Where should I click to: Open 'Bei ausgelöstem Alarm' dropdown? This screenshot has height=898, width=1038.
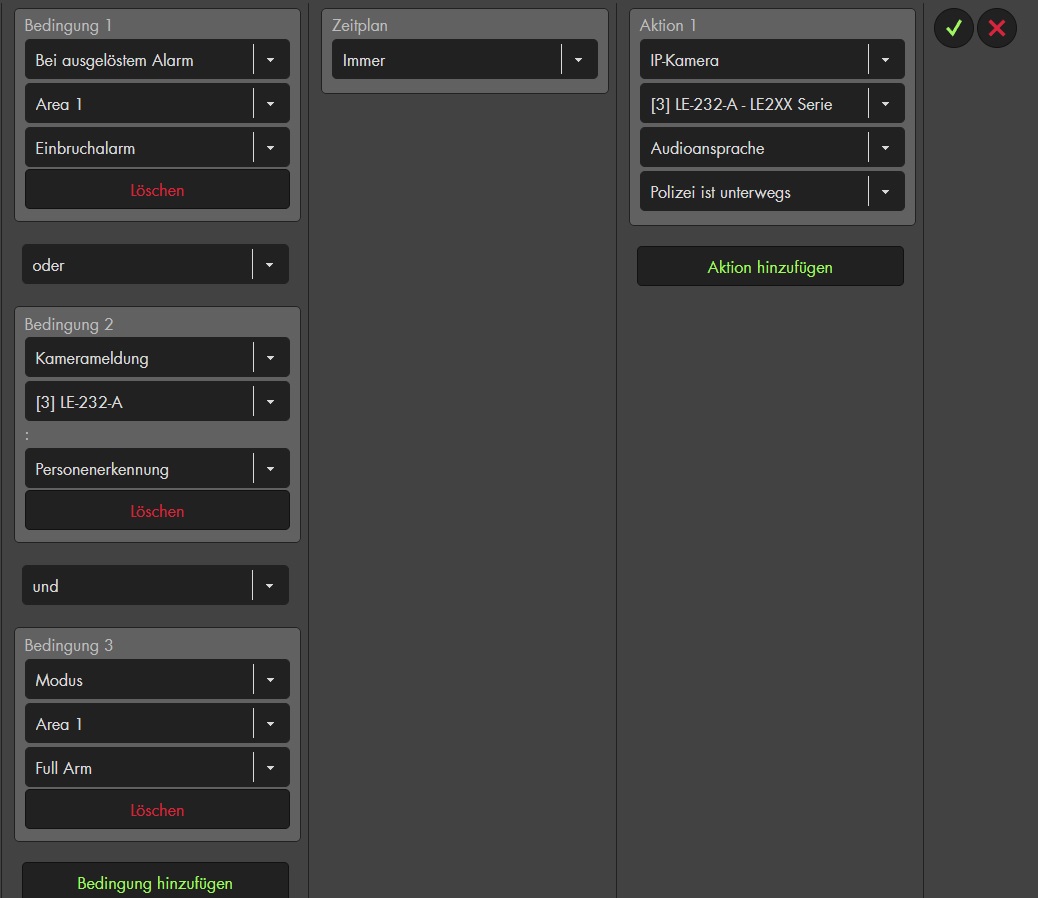click(157, 60)
